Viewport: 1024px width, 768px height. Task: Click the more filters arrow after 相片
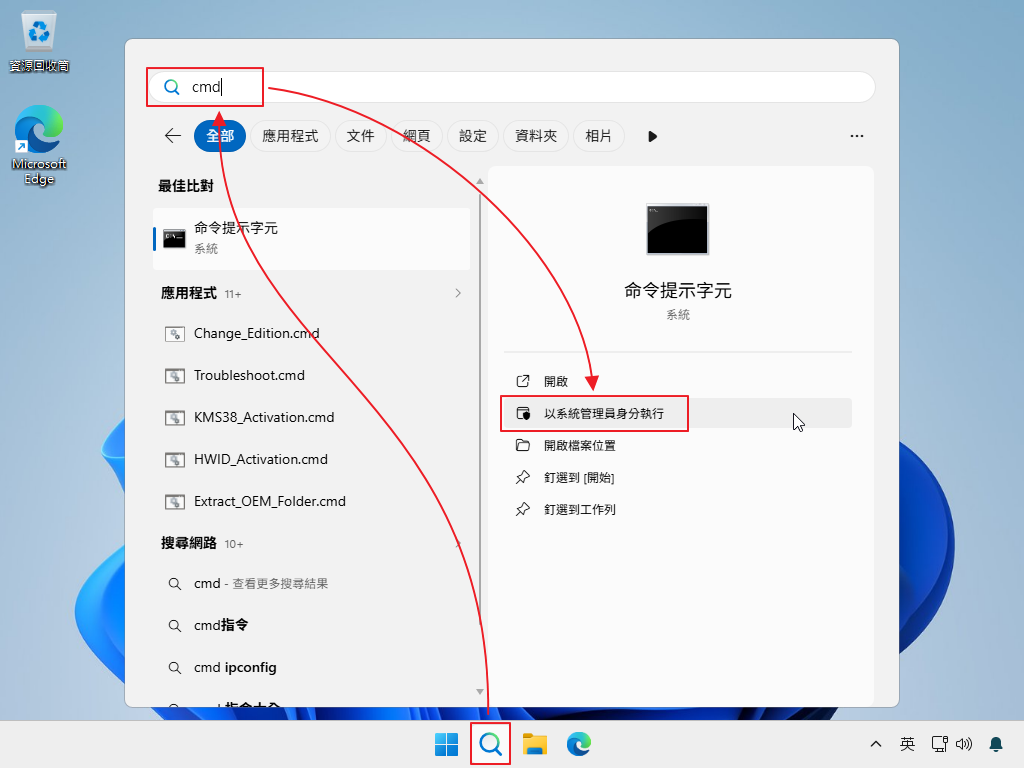tap(652, 136)
